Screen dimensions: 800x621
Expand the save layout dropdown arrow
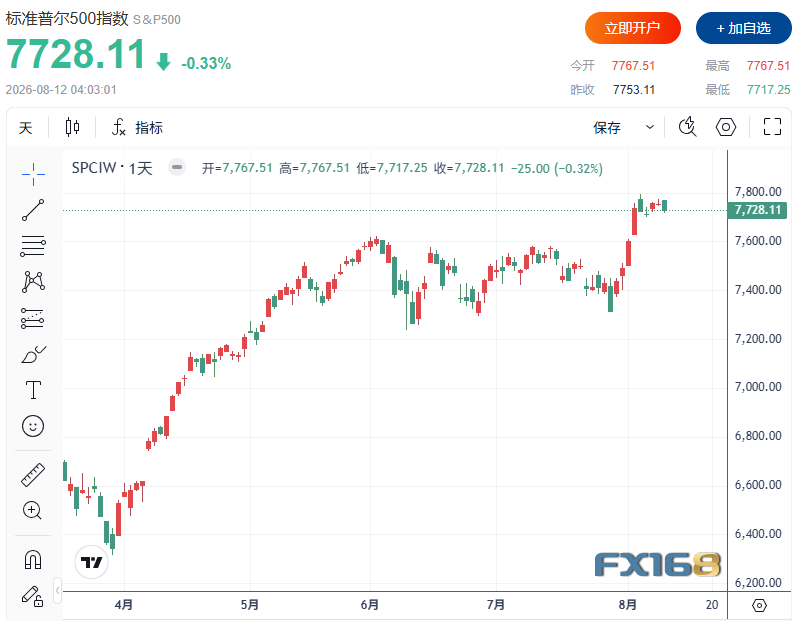[649, 127]
